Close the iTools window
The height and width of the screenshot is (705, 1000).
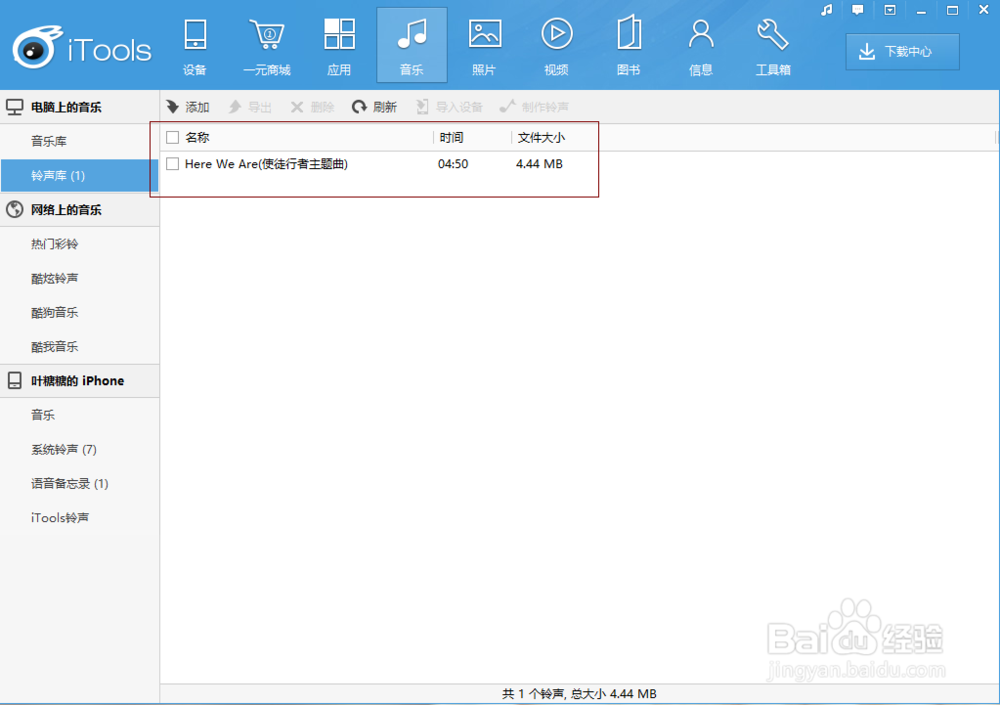point(983,10)
